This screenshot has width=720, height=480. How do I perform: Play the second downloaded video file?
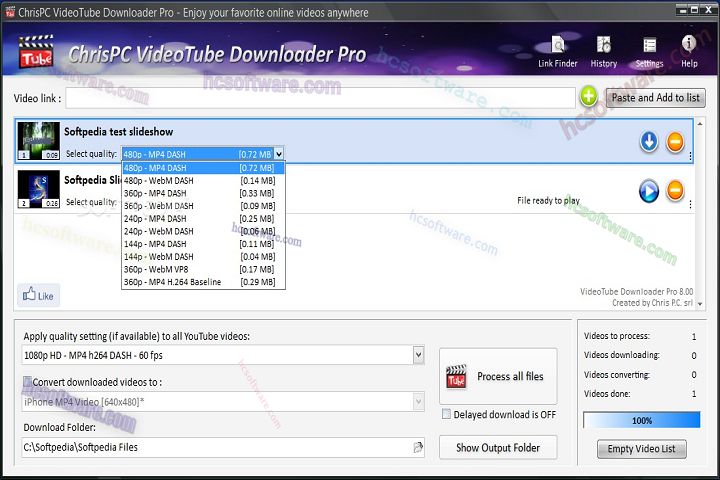649,191
